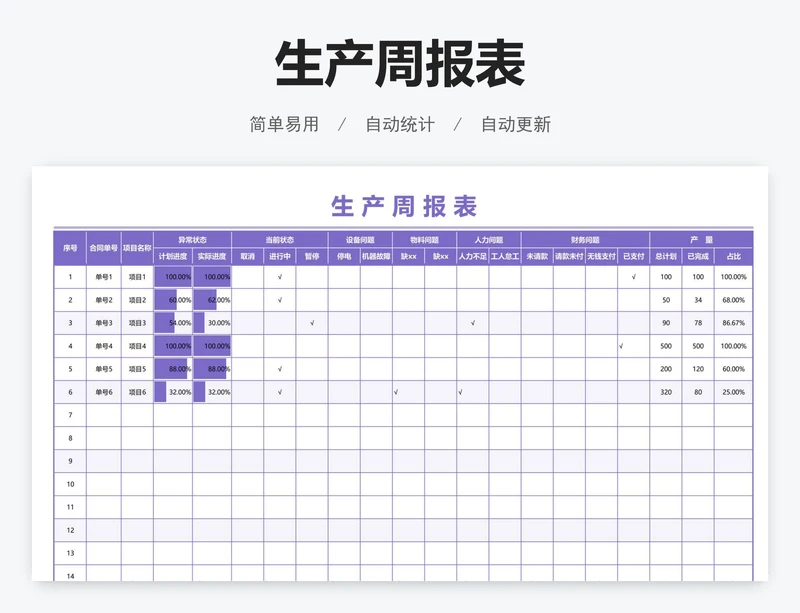Click the 计划进度 sub-header
The height and width of the screenshot is (613, 800).
[x=173, y=256]
